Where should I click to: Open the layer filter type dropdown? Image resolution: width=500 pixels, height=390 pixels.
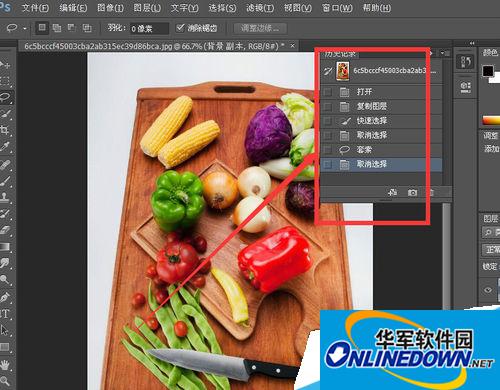(491, 232)
